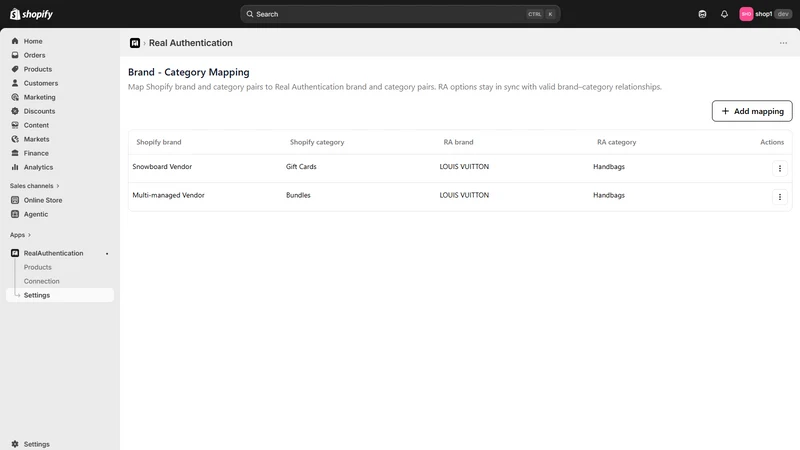Open the notifications bell
This screenshot has height=450, width=800.
(x=724, y=14)
